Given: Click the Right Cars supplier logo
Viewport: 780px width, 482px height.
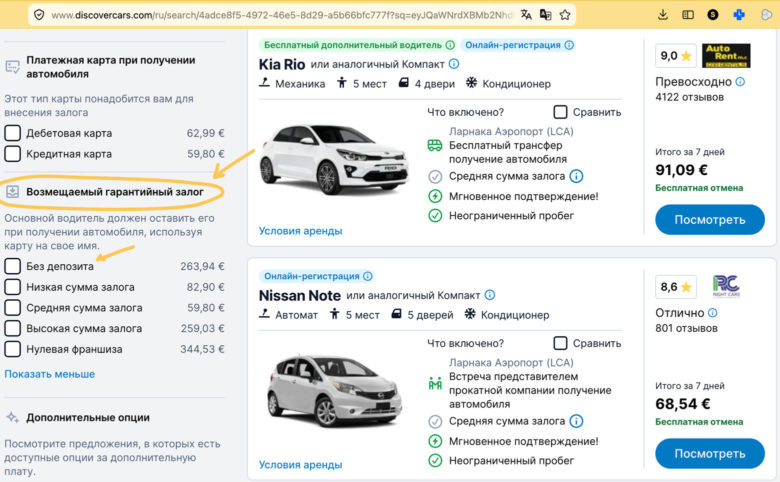Looking at the screenshot, I should [726, 287].
